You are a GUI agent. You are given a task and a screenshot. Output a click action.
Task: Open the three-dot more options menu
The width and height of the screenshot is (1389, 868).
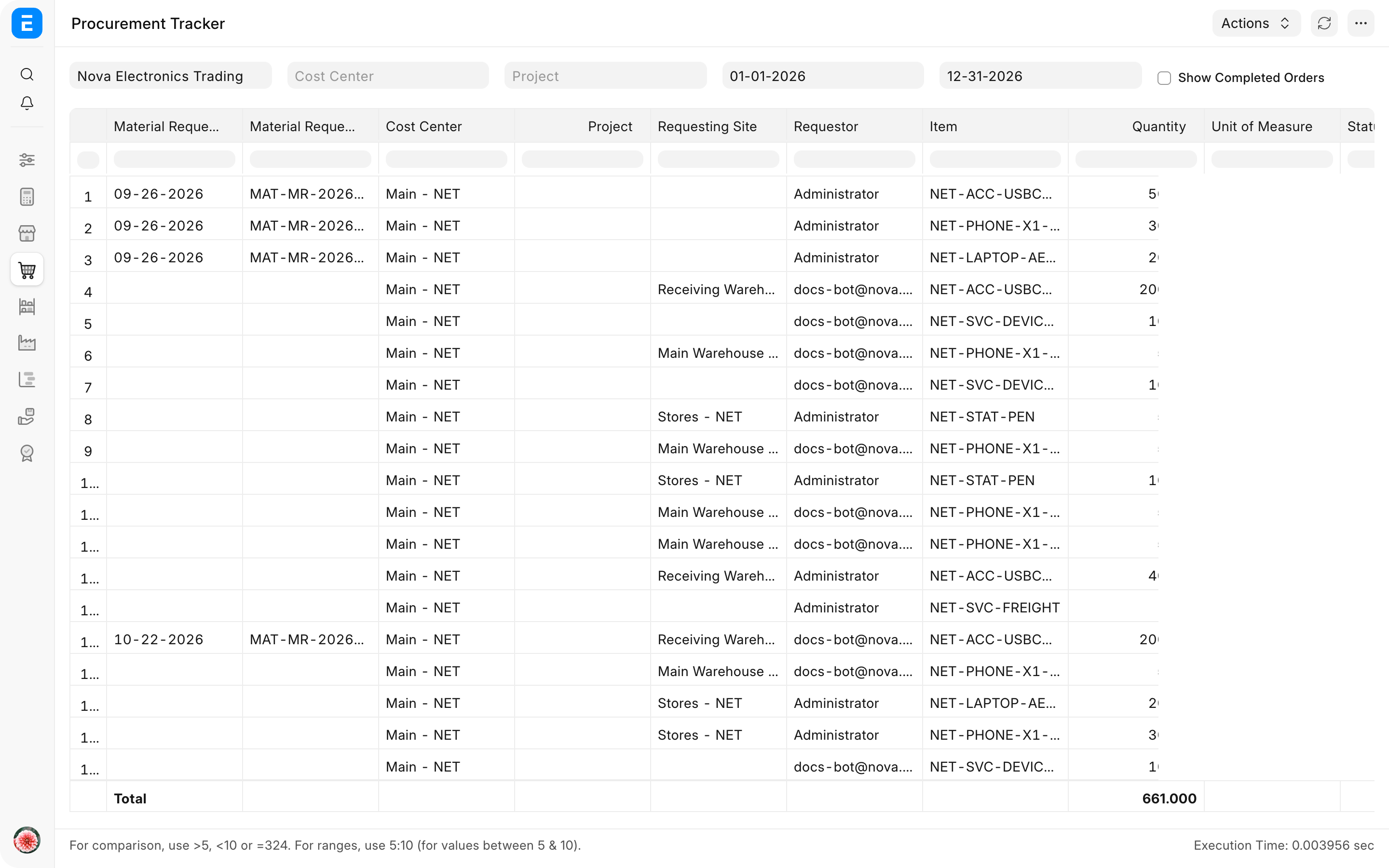pyautogui.click(x=1361, y=24)
